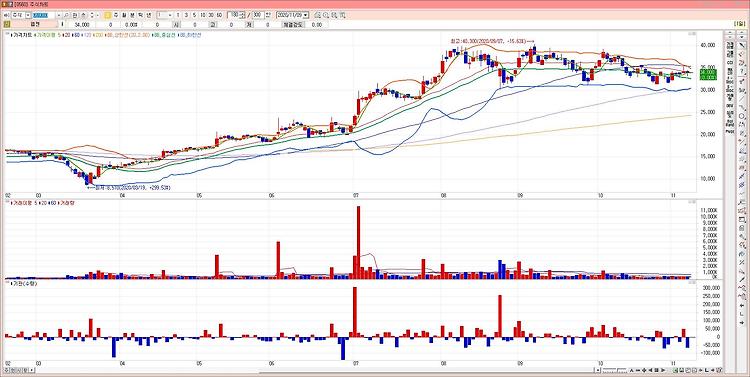The image size is (750, 377).
Task: Toggle the 60-day moving average legend
Action: [x=77, y=35]
